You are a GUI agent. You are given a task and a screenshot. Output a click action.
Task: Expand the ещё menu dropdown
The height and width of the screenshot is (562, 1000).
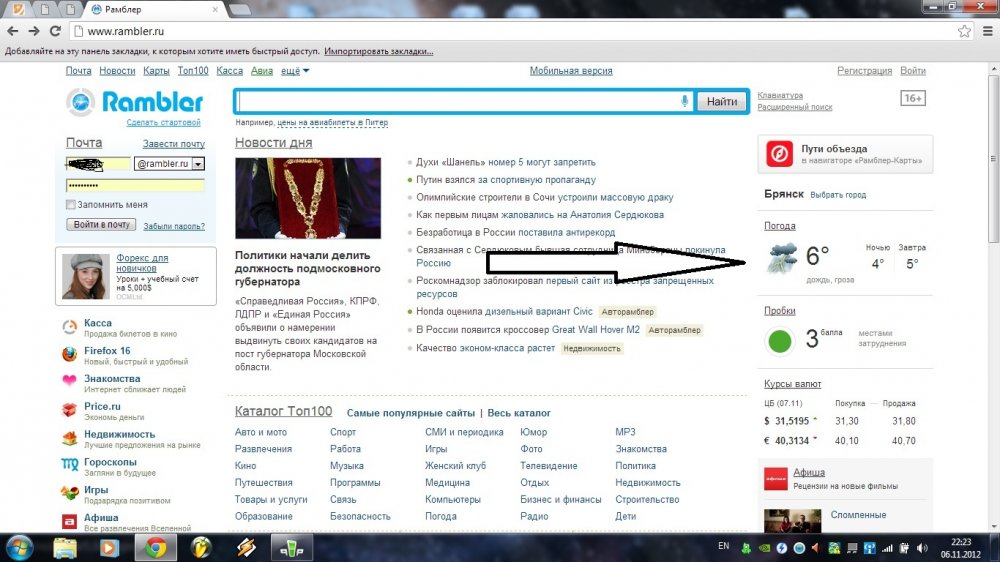pyautogui.click(x=295, y=71)
